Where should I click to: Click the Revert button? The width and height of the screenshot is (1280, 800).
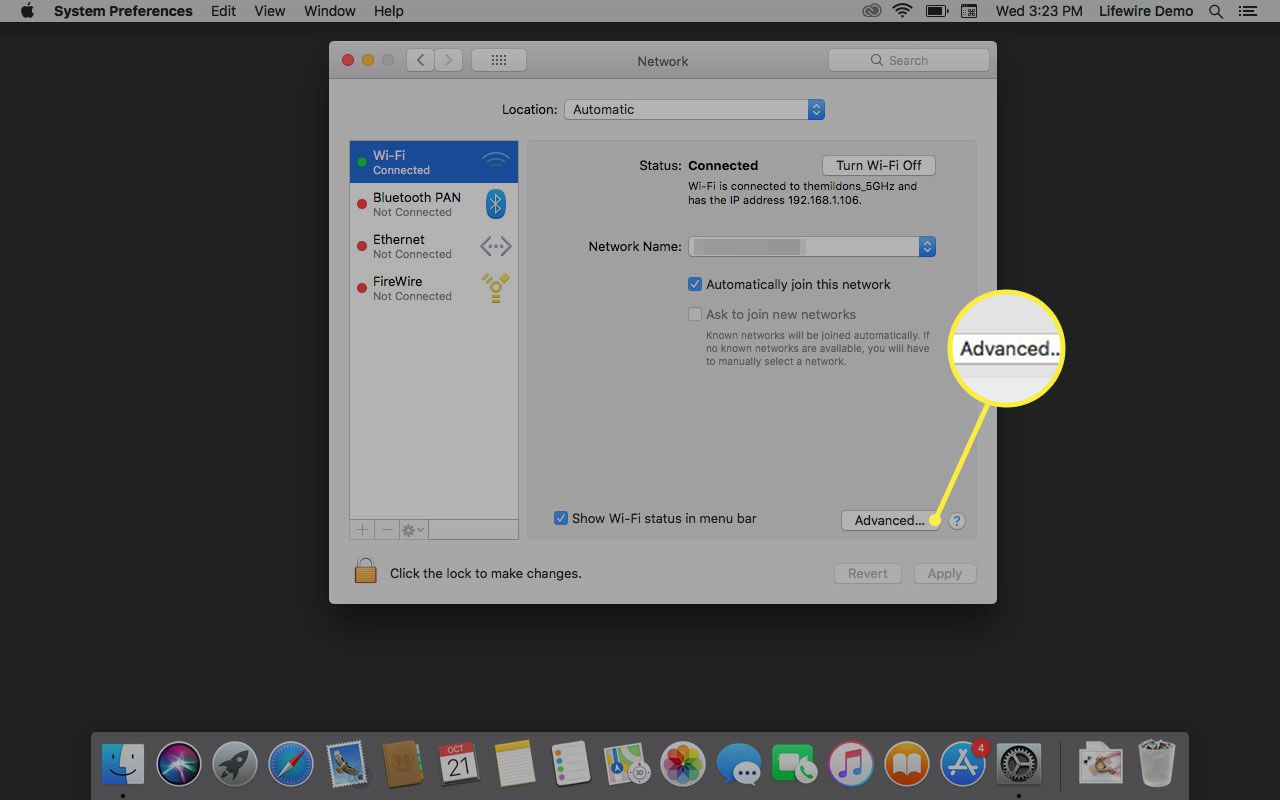point(868,574)
